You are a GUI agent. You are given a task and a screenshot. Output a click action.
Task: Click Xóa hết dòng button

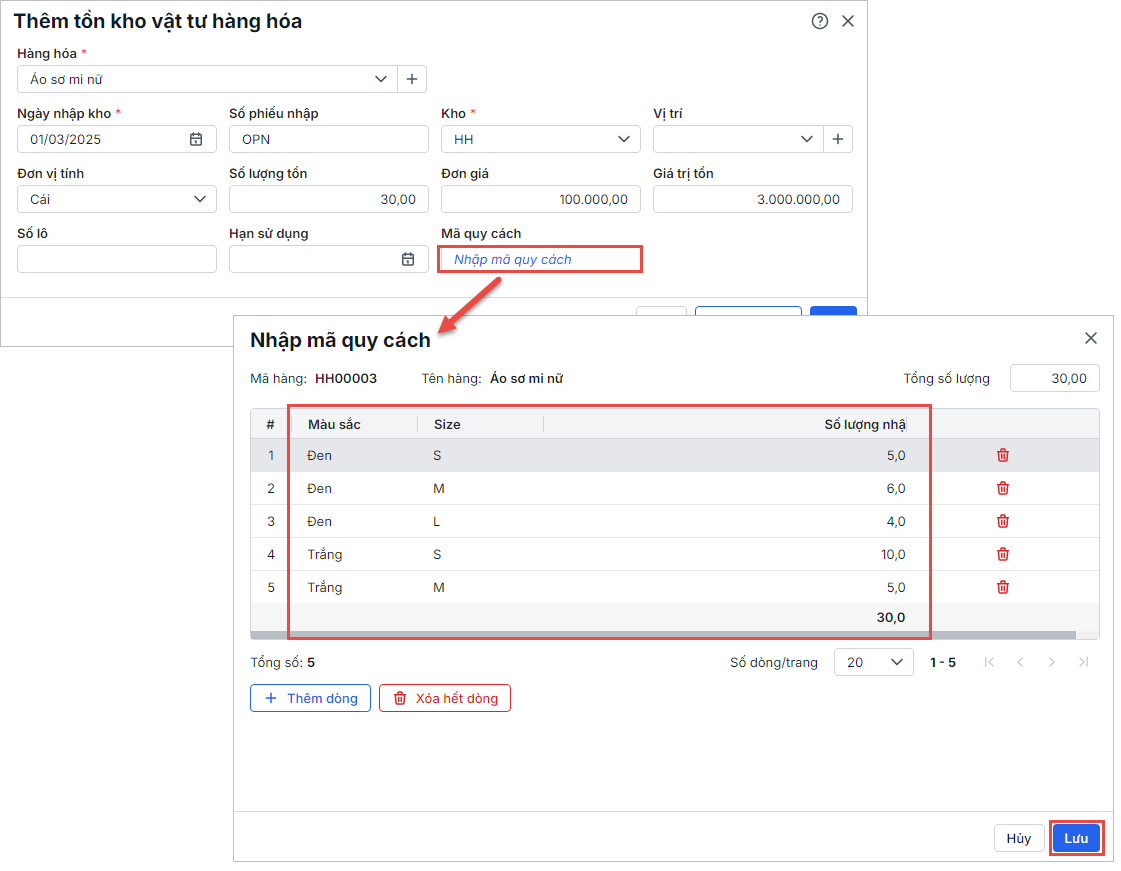(445, 698)
